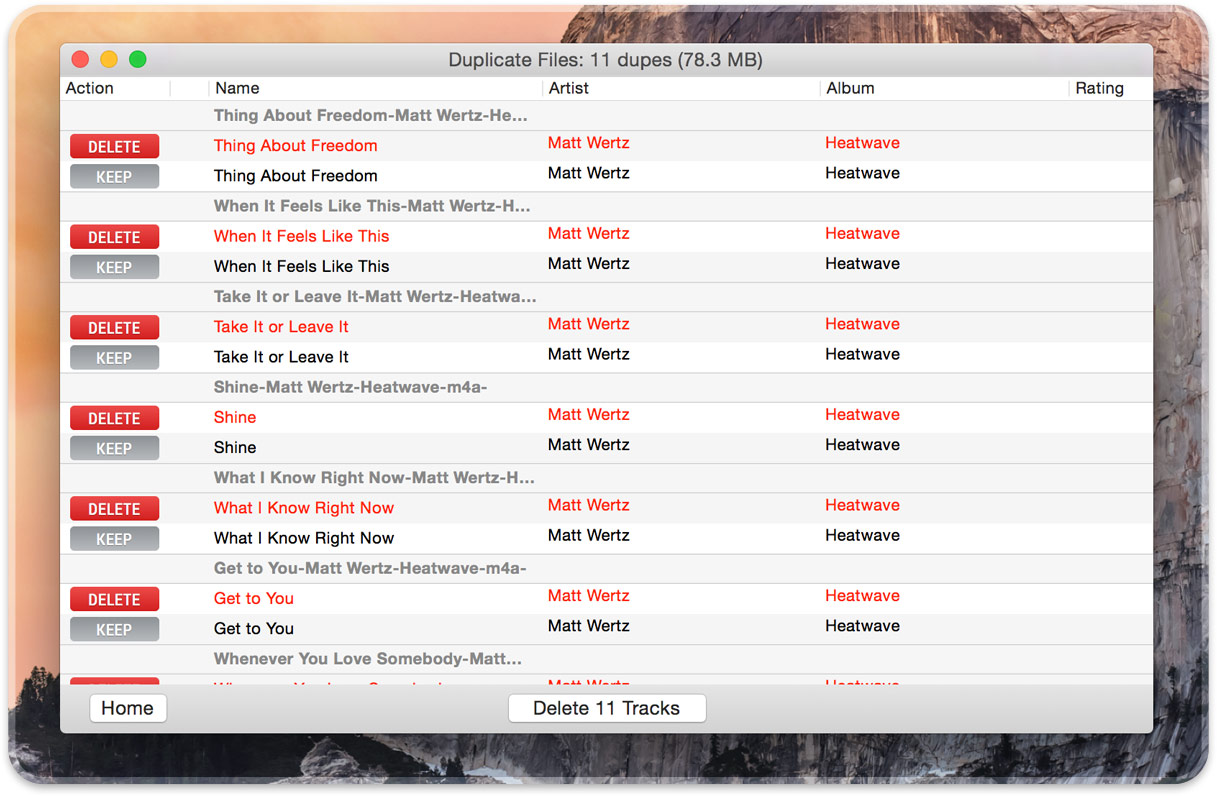Delete the duplicate "Get to You" track
The image size is (1217, 796).
(x=114, y=599)
